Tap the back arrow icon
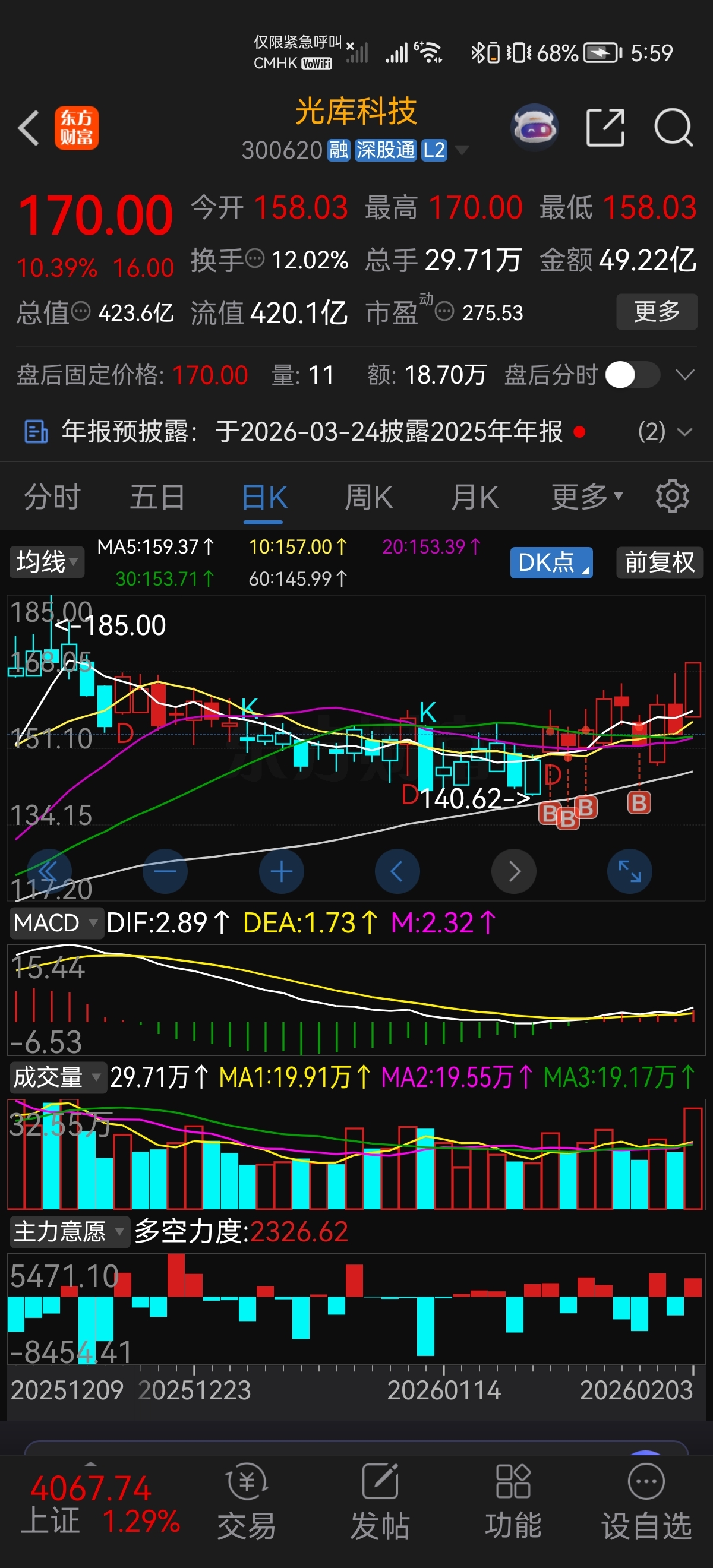 point(28,128)
